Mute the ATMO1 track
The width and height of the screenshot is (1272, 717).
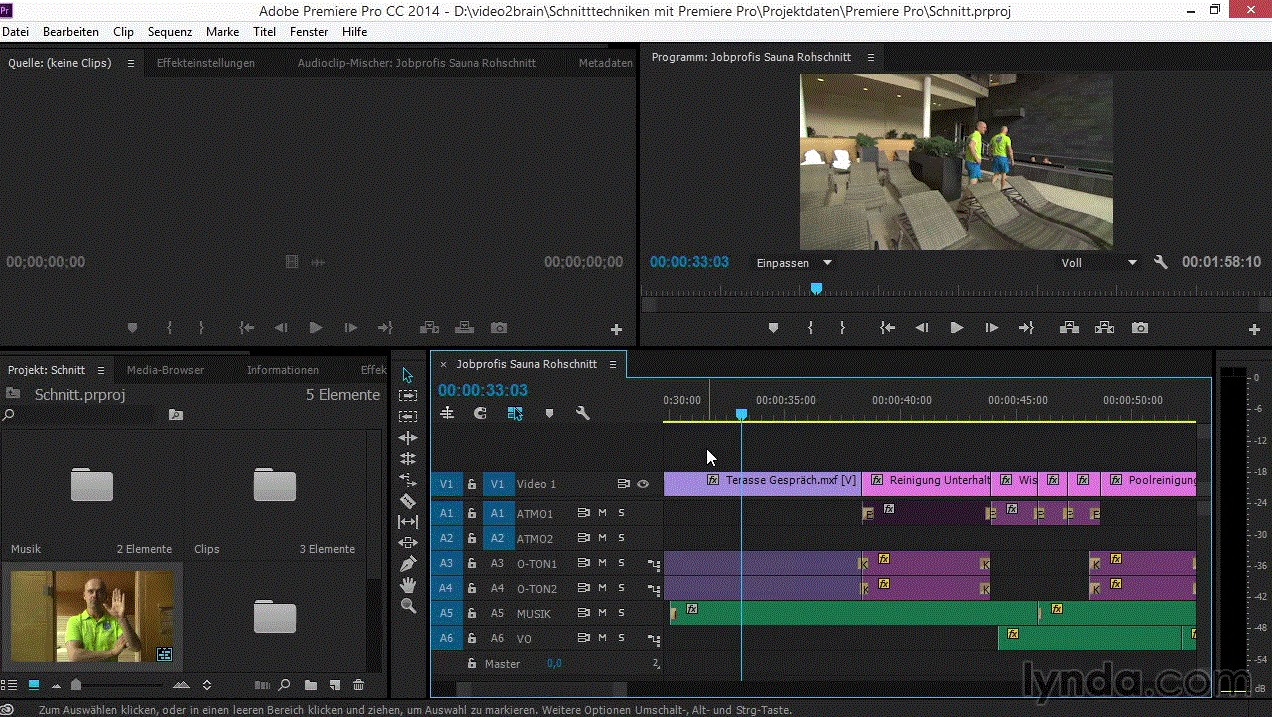coord(602,513)
